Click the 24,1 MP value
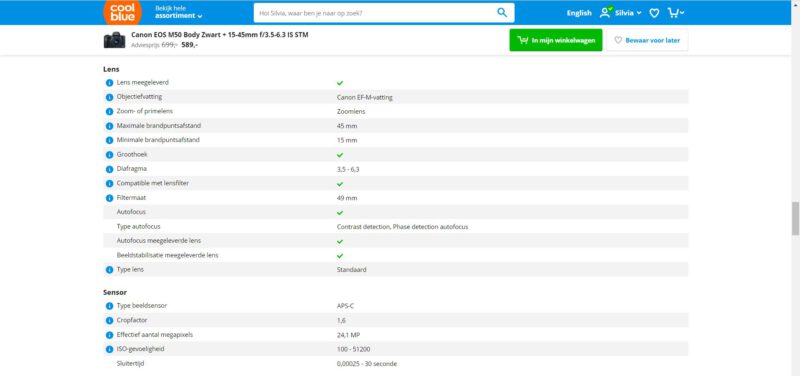 coord(348,335)
